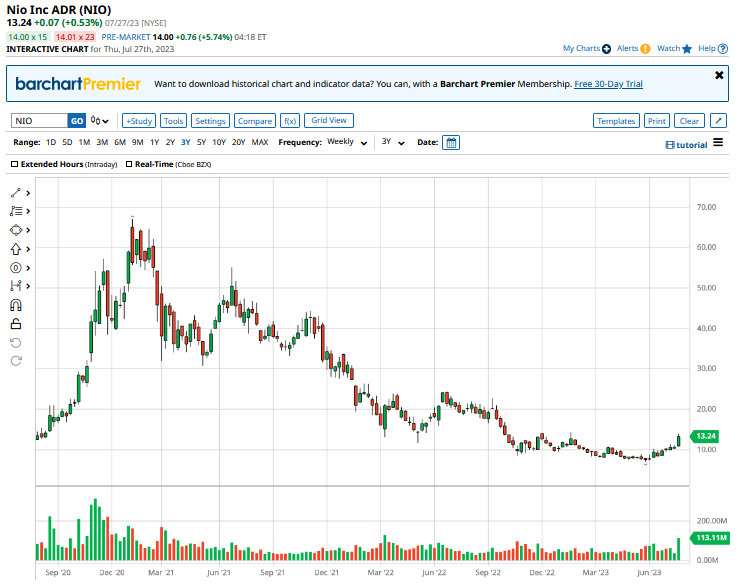Expand the shapes tool submenu arrow
This screenshot has width=745, height=584.
tap(28, 230)
